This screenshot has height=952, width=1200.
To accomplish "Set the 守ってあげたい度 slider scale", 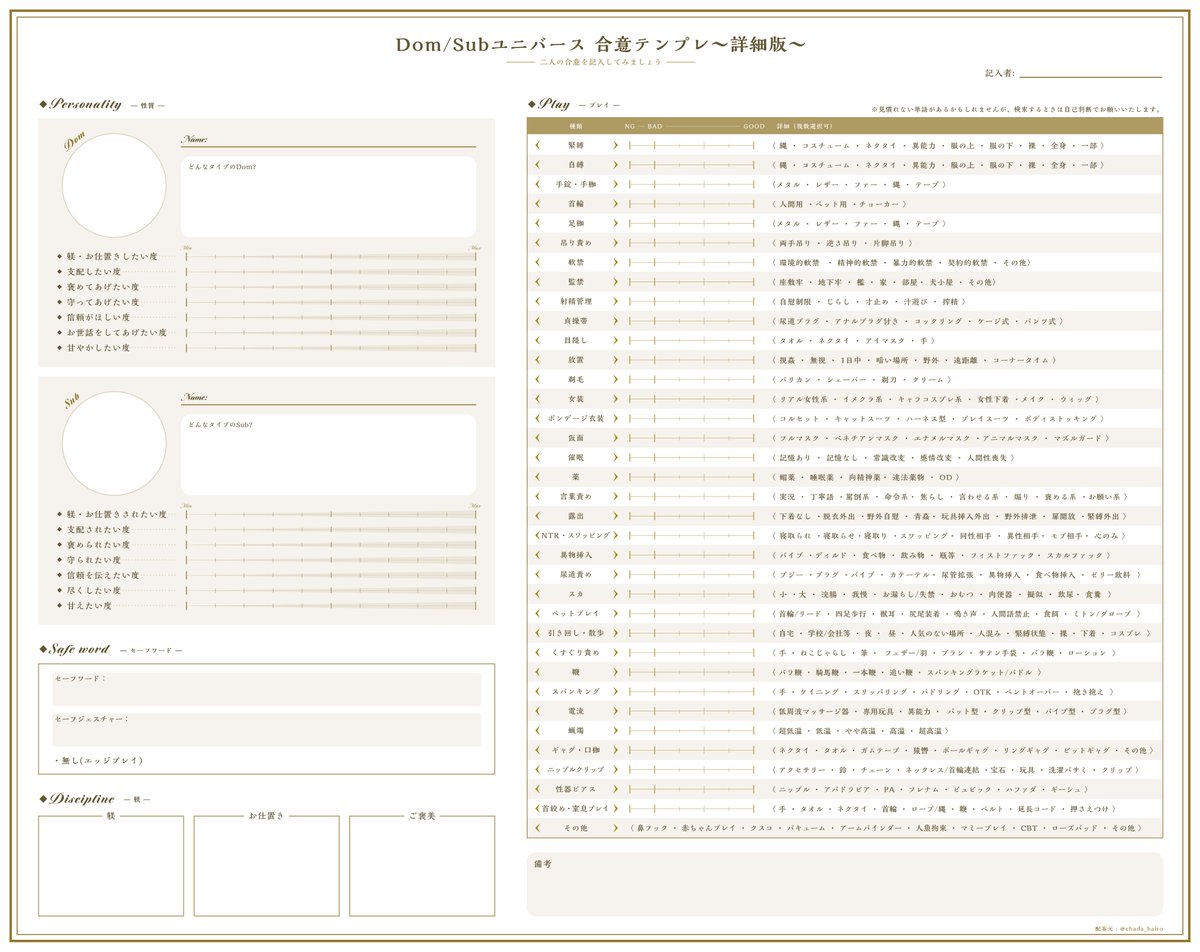I will (x=331, y=302).
